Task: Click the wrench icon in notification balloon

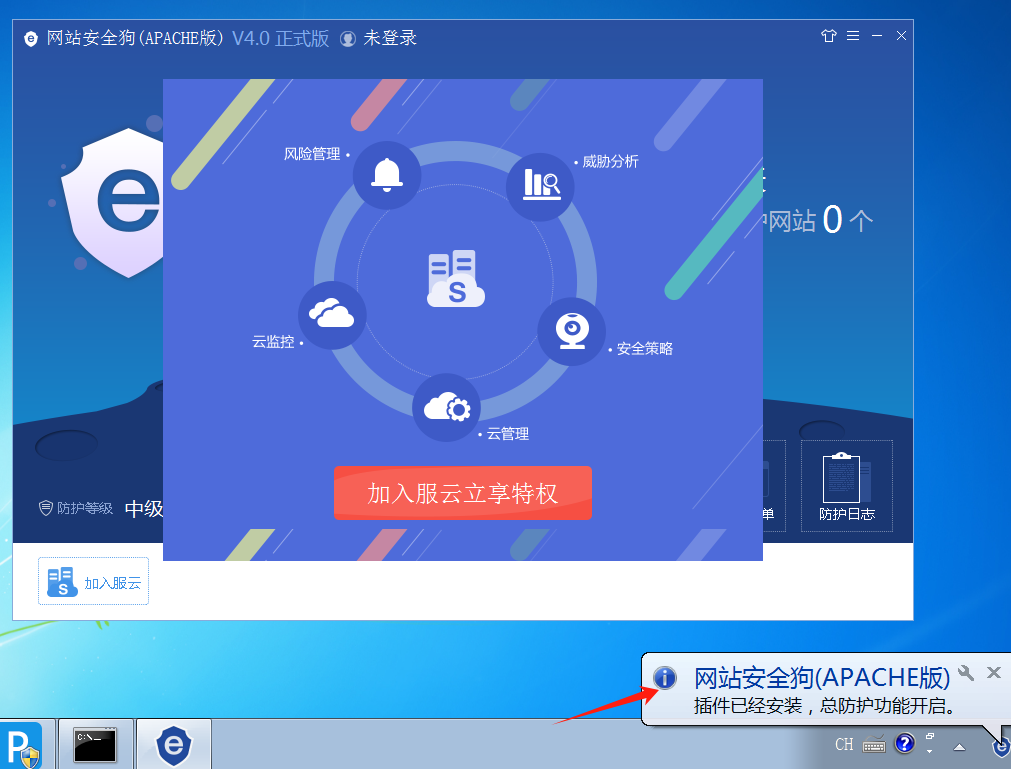Action: point(966,673)
